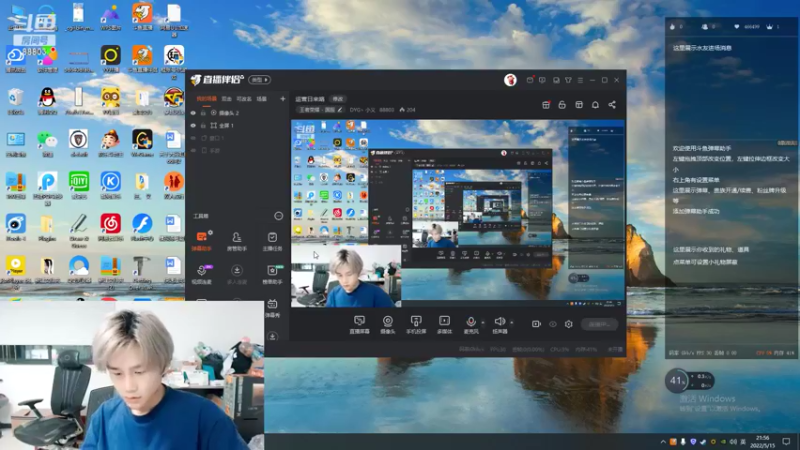Click the record icon beside the settings gear
800x450 pixels.
536,324
